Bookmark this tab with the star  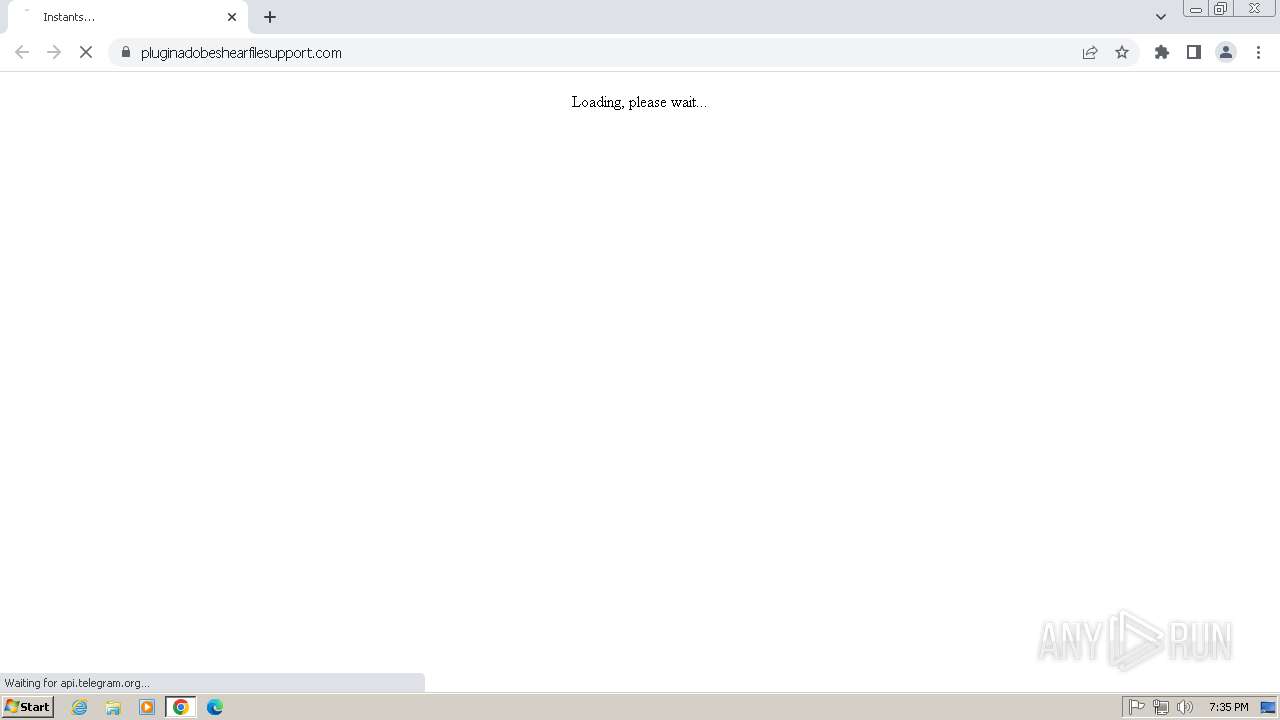(1122, 52)
